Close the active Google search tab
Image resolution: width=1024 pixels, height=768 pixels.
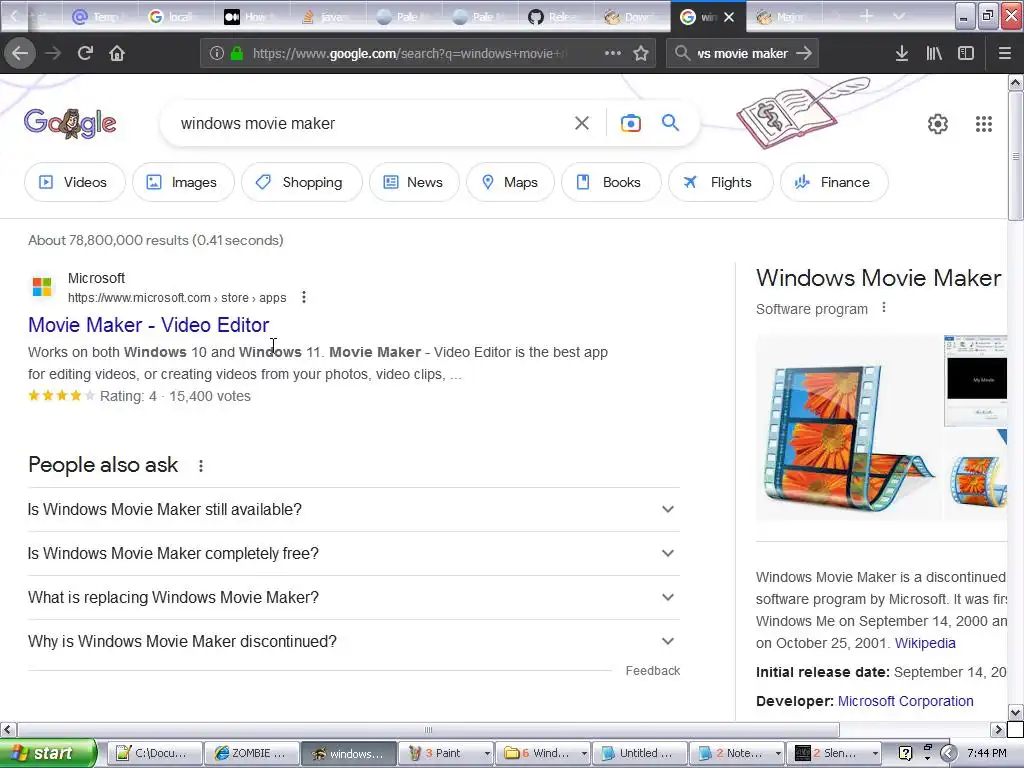tap(729, 17)
